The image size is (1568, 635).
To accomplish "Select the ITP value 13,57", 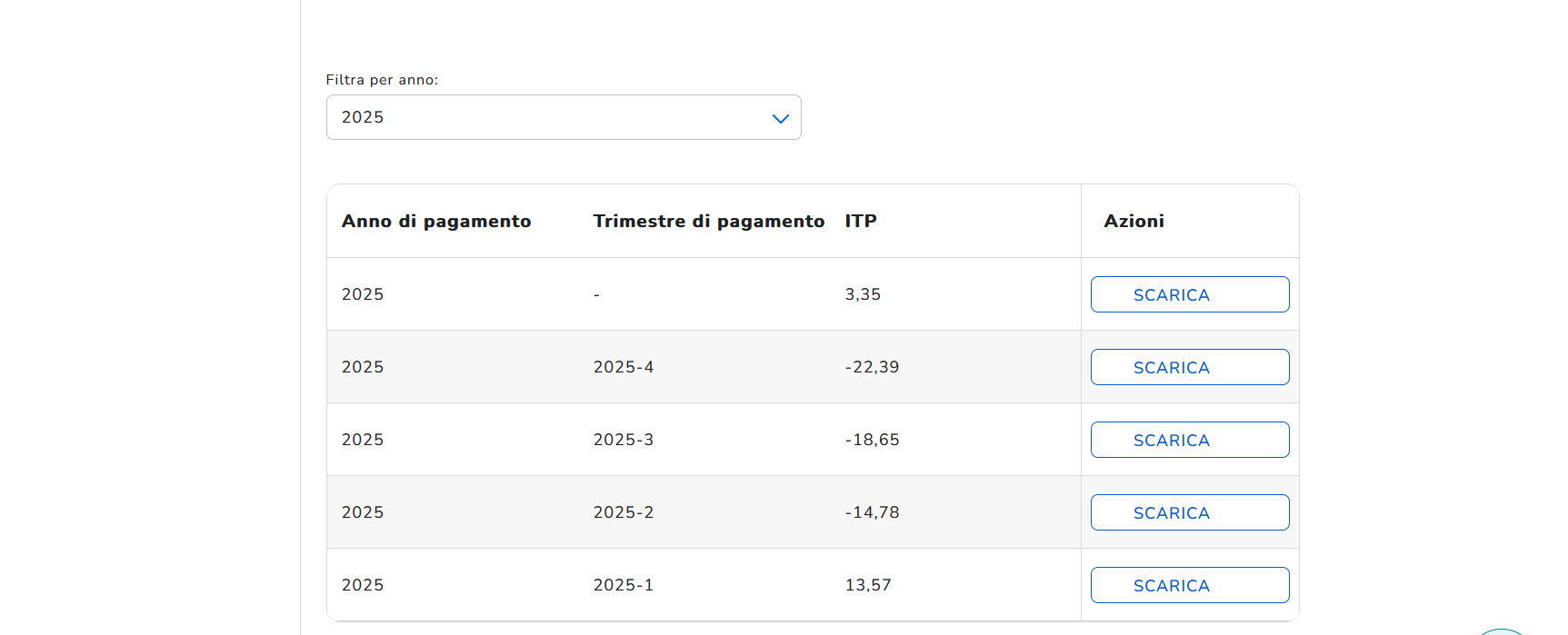I will point(868,585).
